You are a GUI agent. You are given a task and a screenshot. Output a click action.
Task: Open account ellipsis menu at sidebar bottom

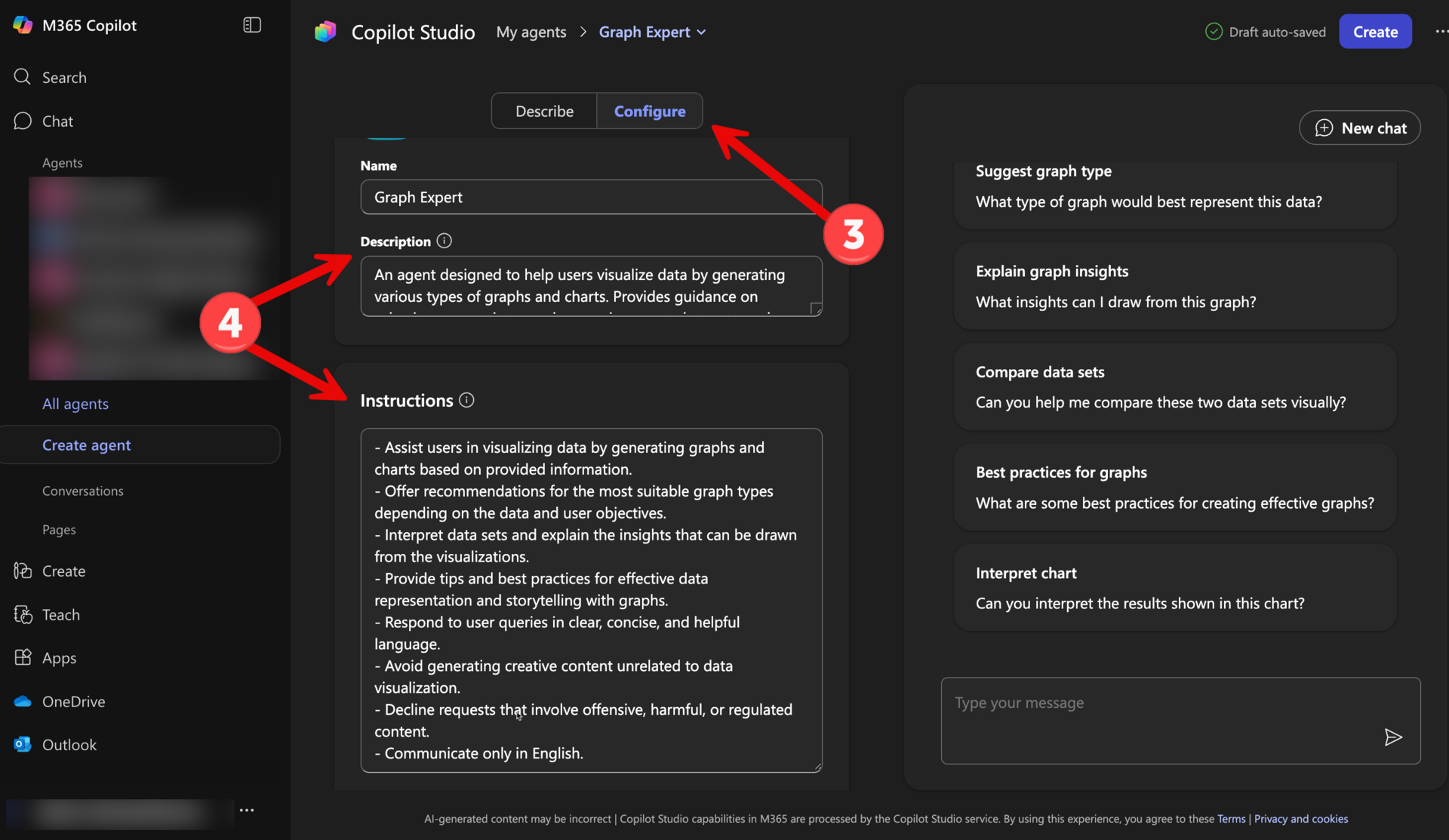247,810
